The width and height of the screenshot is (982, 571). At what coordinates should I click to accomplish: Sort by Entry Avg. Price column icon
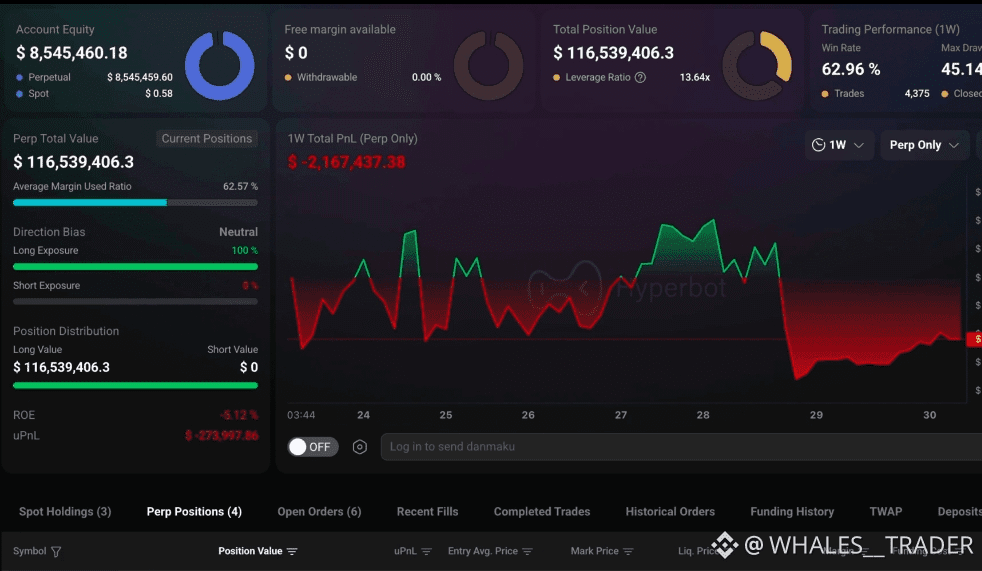527,551
